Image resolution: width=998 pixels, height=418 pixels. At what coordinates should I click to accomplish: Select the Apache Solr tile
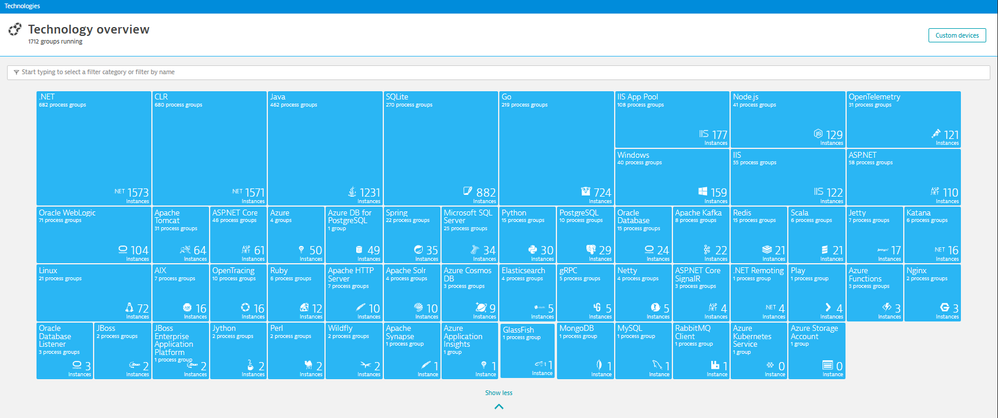[x=412, y=293]
